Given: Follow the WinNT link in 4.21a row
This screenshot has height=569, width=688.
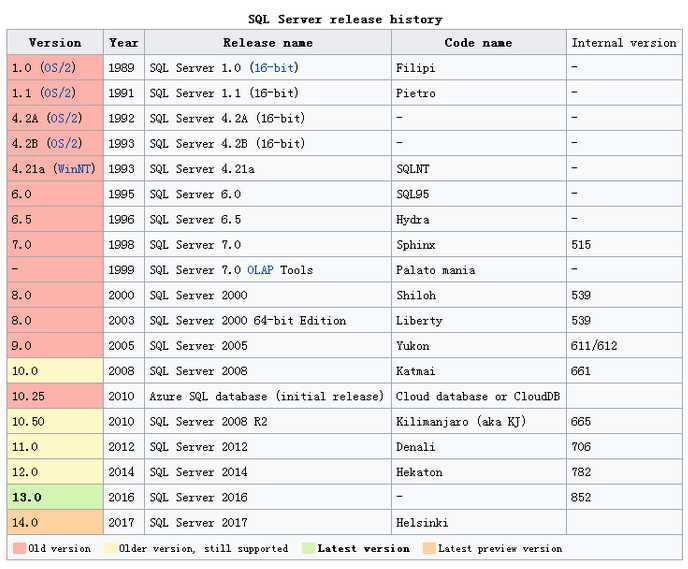Looking at the screenshot, I should (x=74, y=169).
